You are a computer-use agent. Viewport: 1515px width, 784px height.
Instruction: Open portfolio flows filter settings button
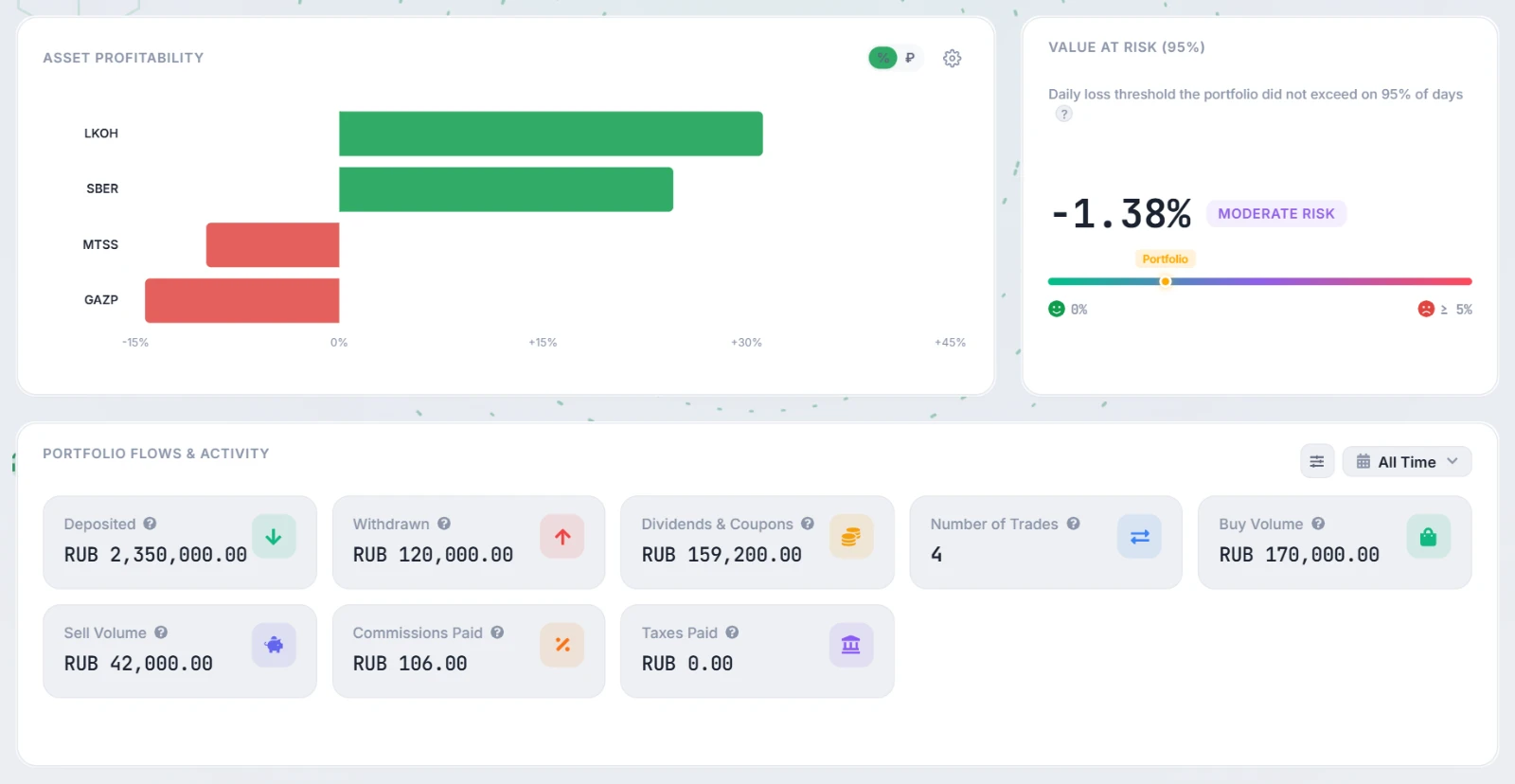1317,462
